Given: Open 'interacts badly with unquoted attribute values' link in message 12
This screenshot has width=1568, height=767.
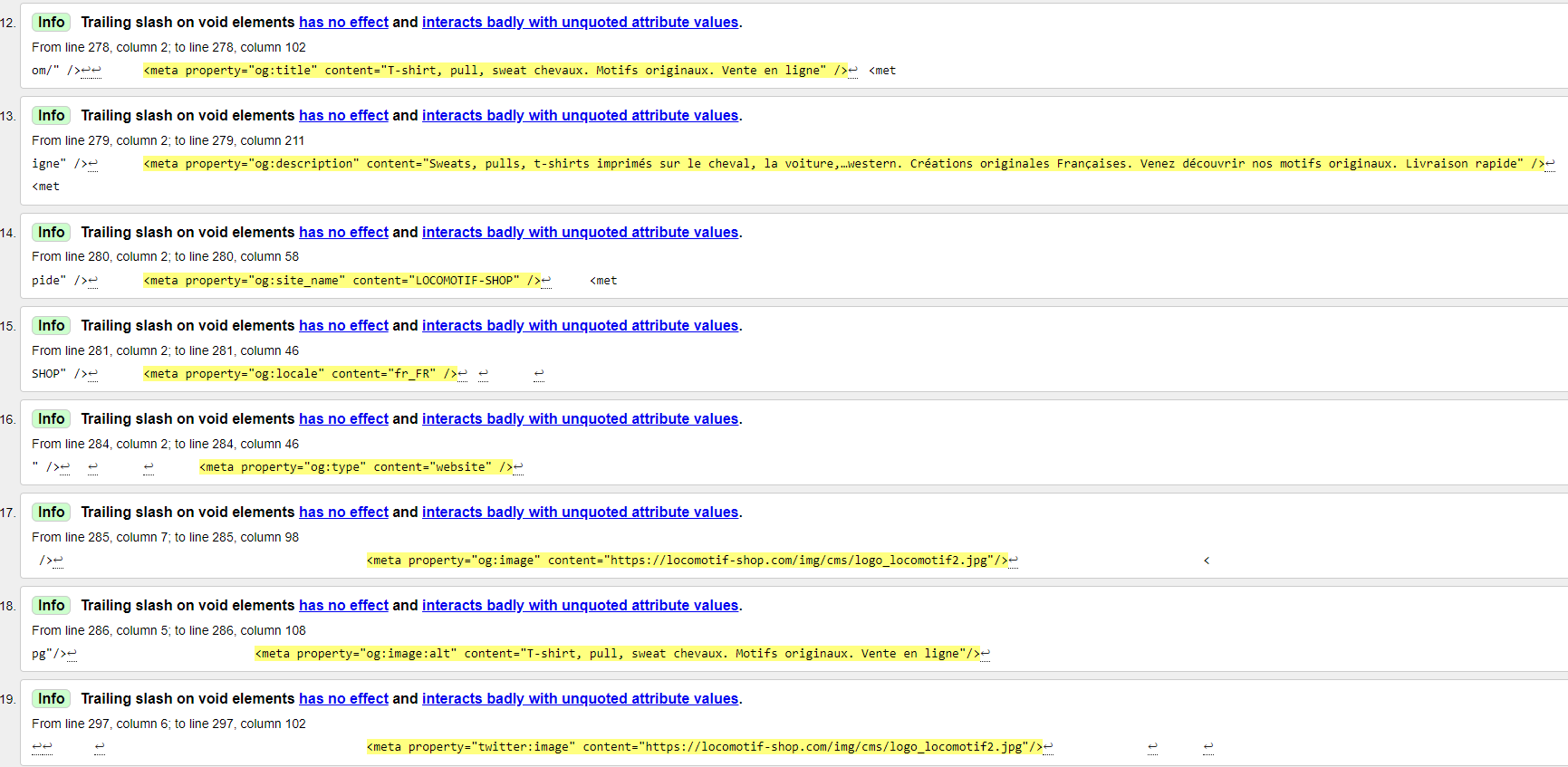Looking at the screenshot, I should [x=580, y=22].
